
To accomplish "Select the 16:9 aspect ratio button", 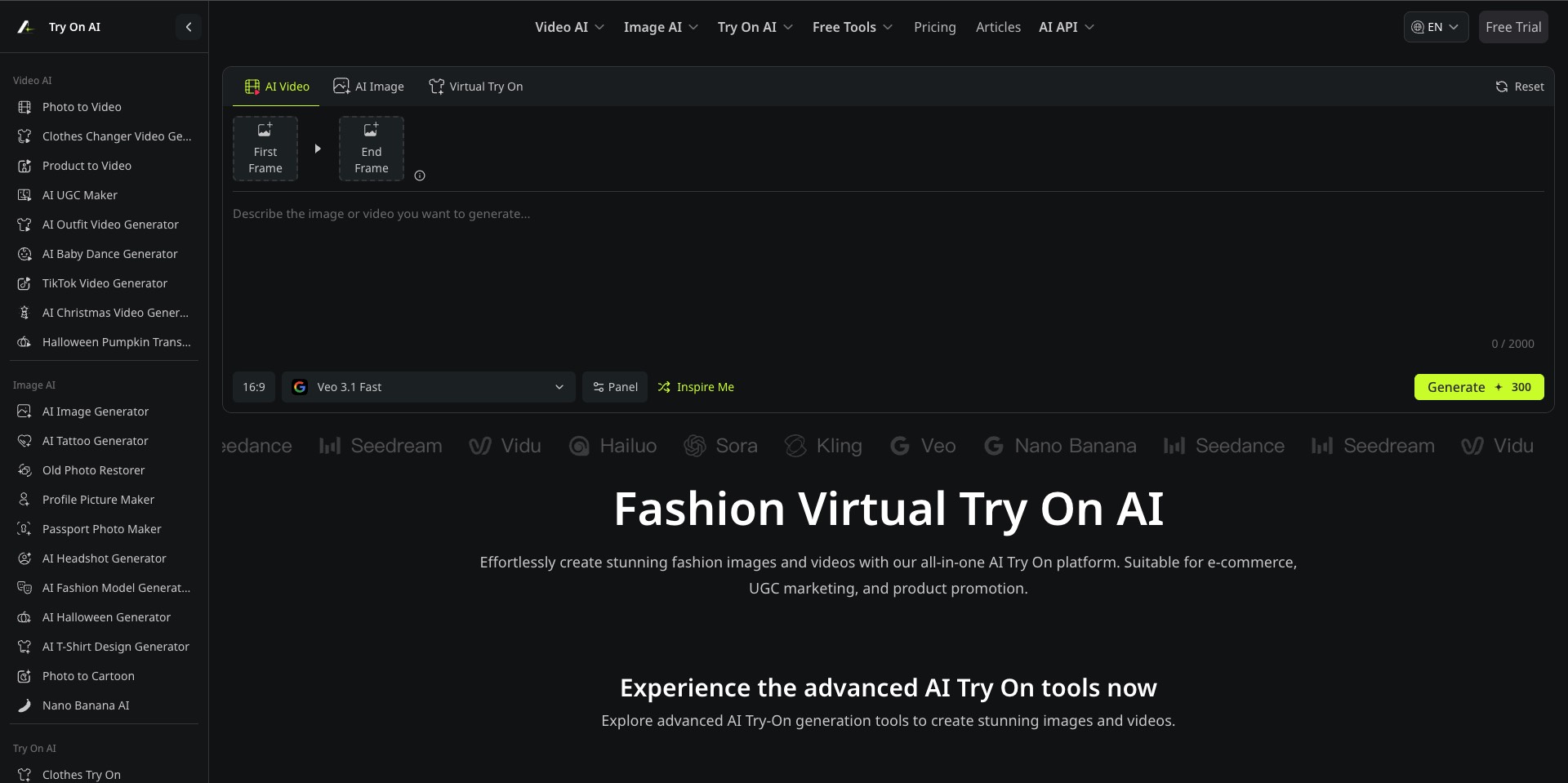I will tap(254, 387).
